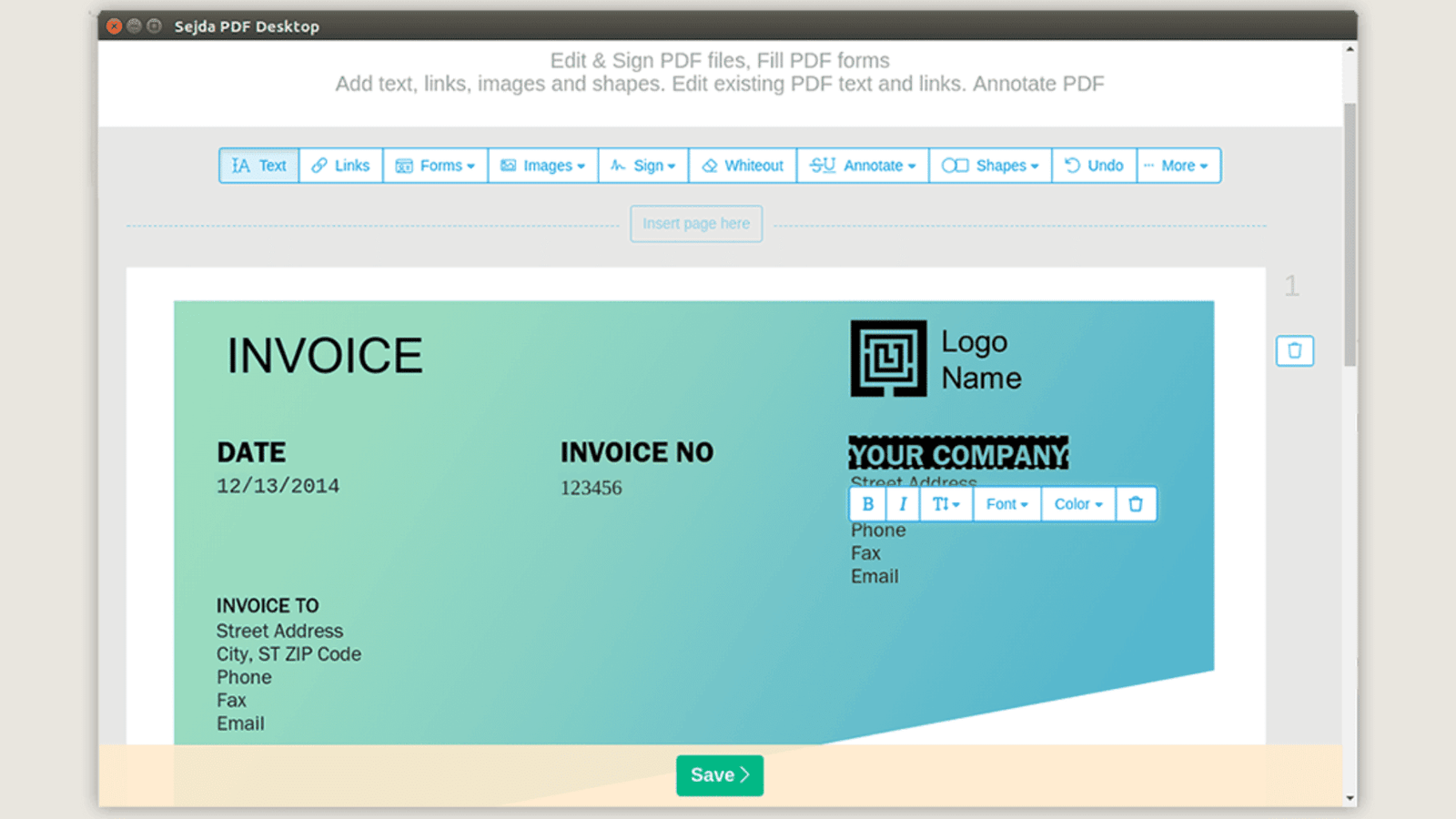Open the Images dropdown

543,166
